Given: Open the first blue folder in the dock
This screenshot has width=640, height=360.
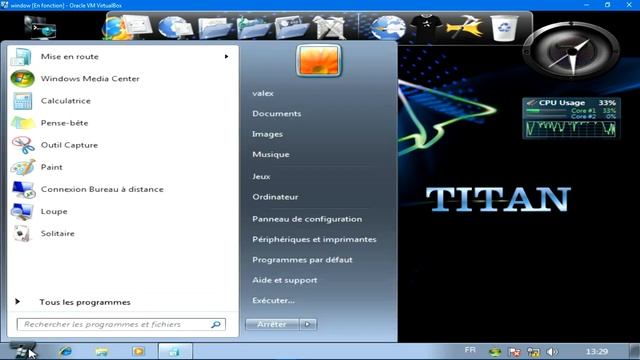Looking at the screenshot, I should (215, 28).
